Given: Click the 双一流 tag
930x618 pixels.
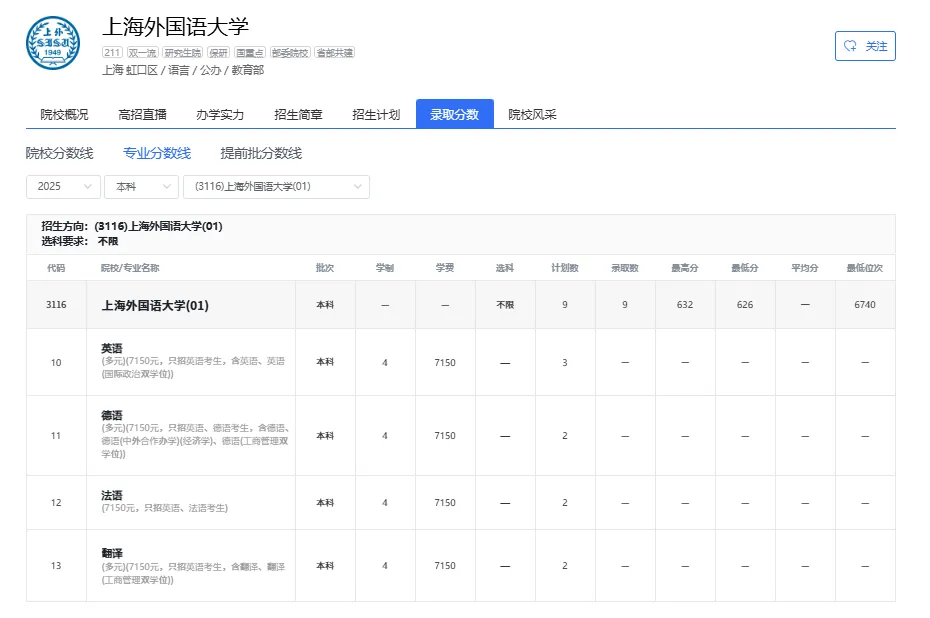Looking at the screenshot, I should (x=142, y=53).
